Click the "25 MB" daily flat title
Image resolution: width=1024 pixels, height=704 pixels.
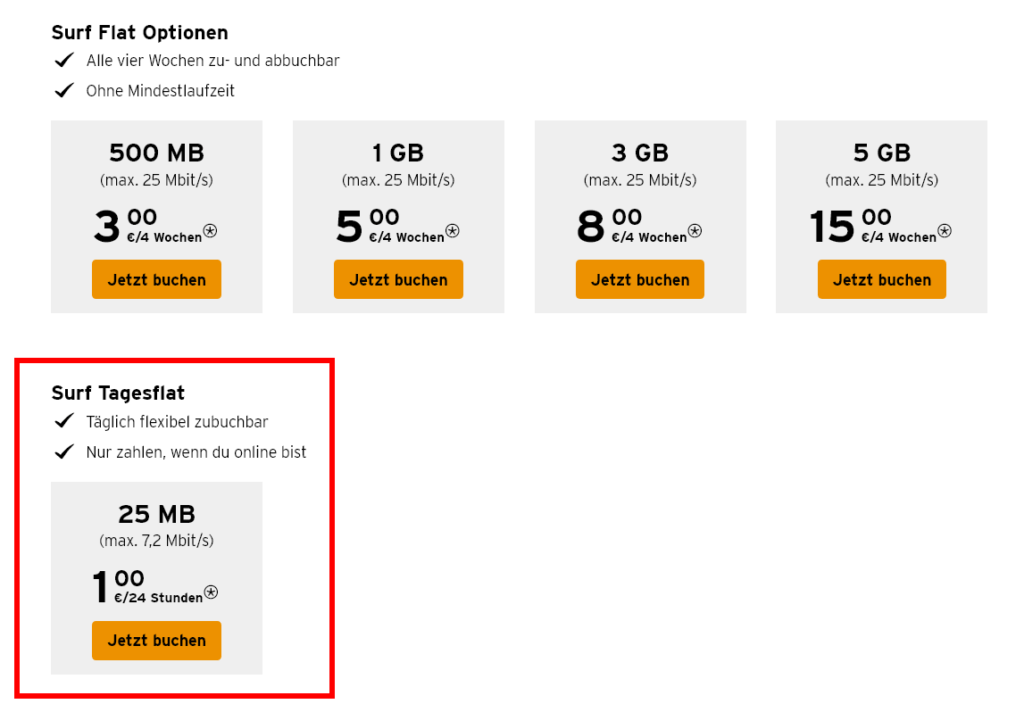click(x=156, y=514)
